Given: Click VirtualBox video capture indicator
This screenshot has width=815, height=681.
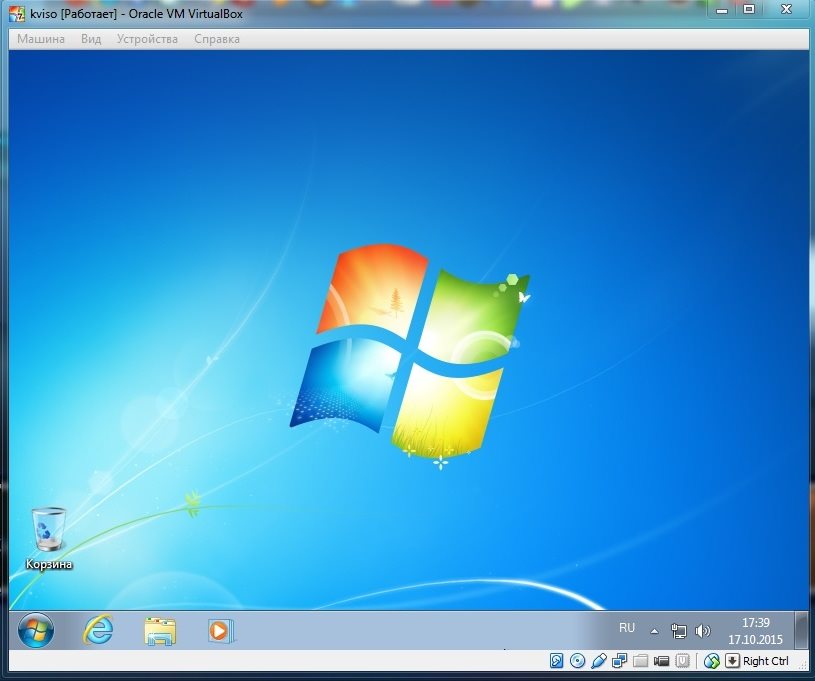Looking at the screenshot, I should [x=661, y=661].
